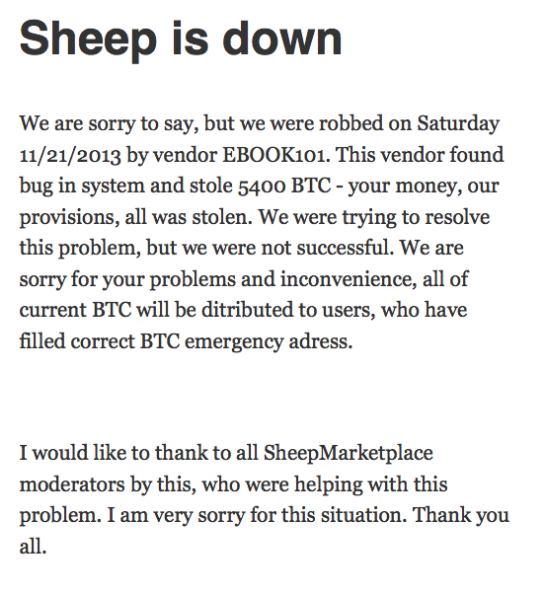540x591 pixels.
Task: Click the word 'helping' in second paragraph
Action: tap(328, 485)
